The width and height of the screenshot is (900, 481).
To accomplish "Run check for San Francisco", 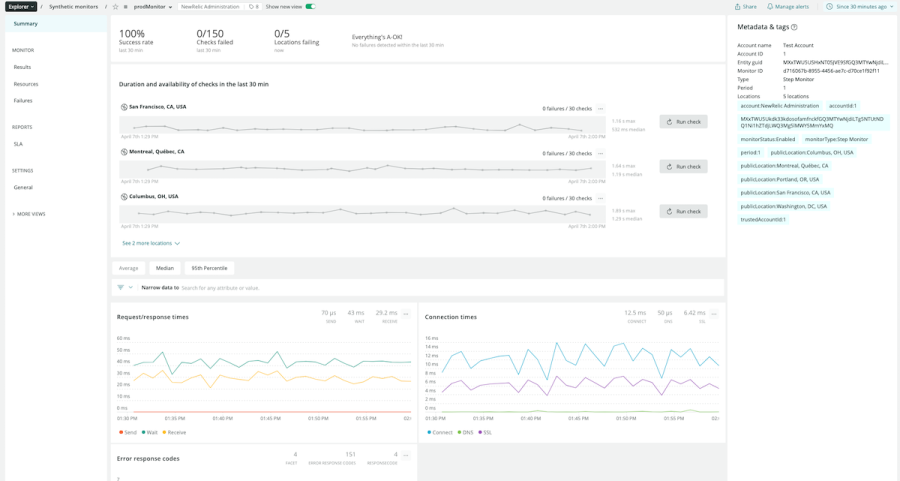I will click(x=684, y=122).
